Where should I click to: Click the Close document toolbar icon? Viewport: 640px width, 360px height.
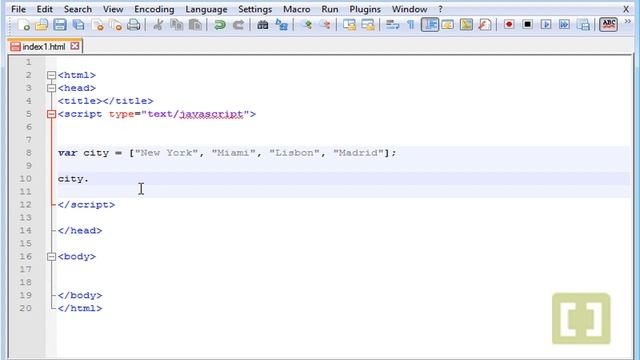(98, 25)
